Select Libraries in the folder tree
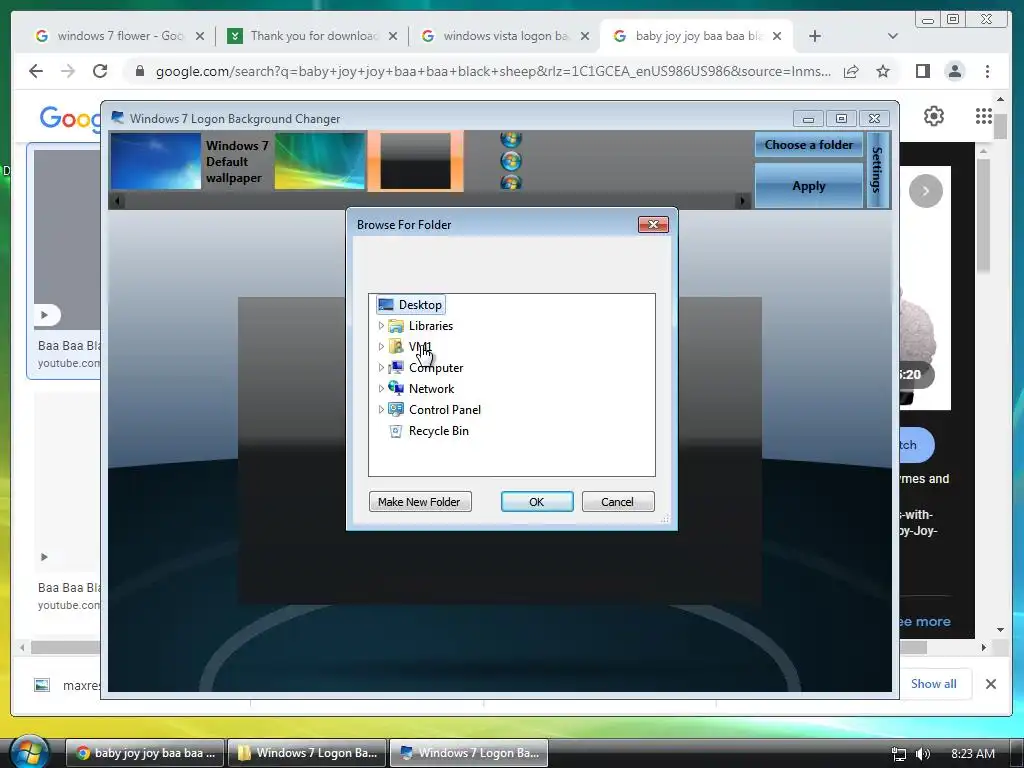 coord(430,325)
